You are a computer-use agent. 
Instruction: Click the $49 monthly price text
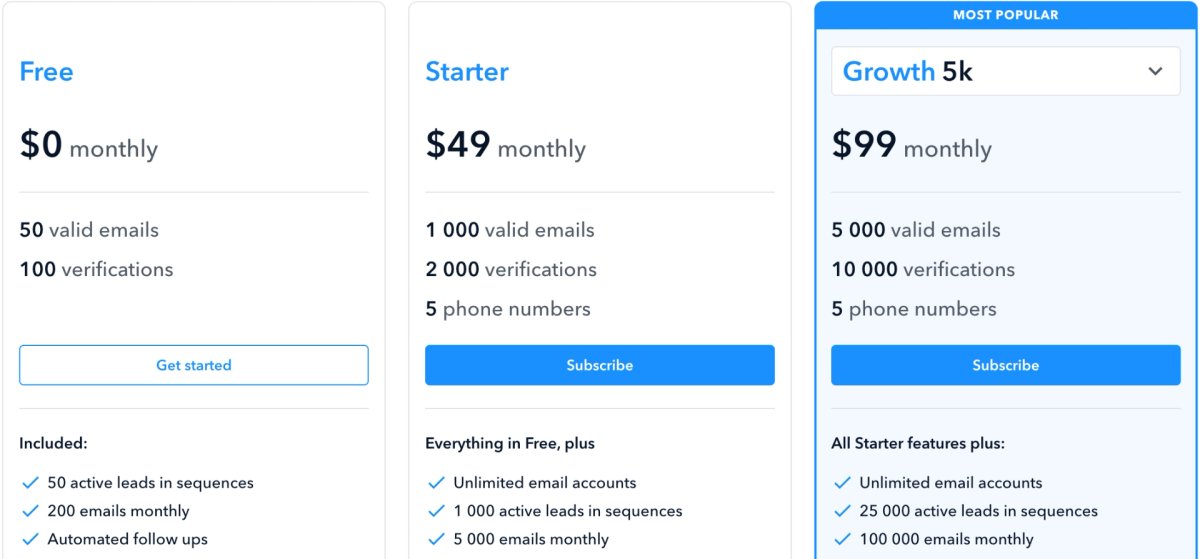click(506, 146)
